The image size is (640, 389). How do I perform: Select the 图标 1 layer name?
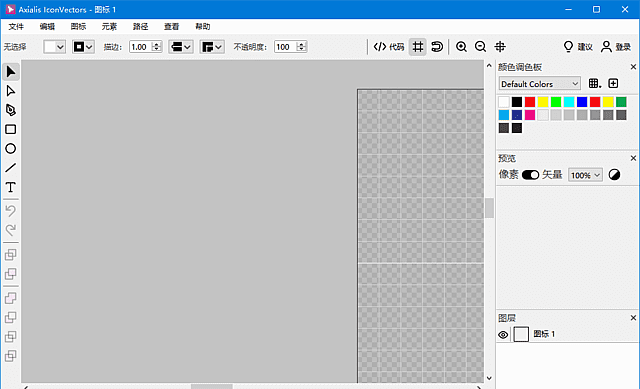[544, 334]
